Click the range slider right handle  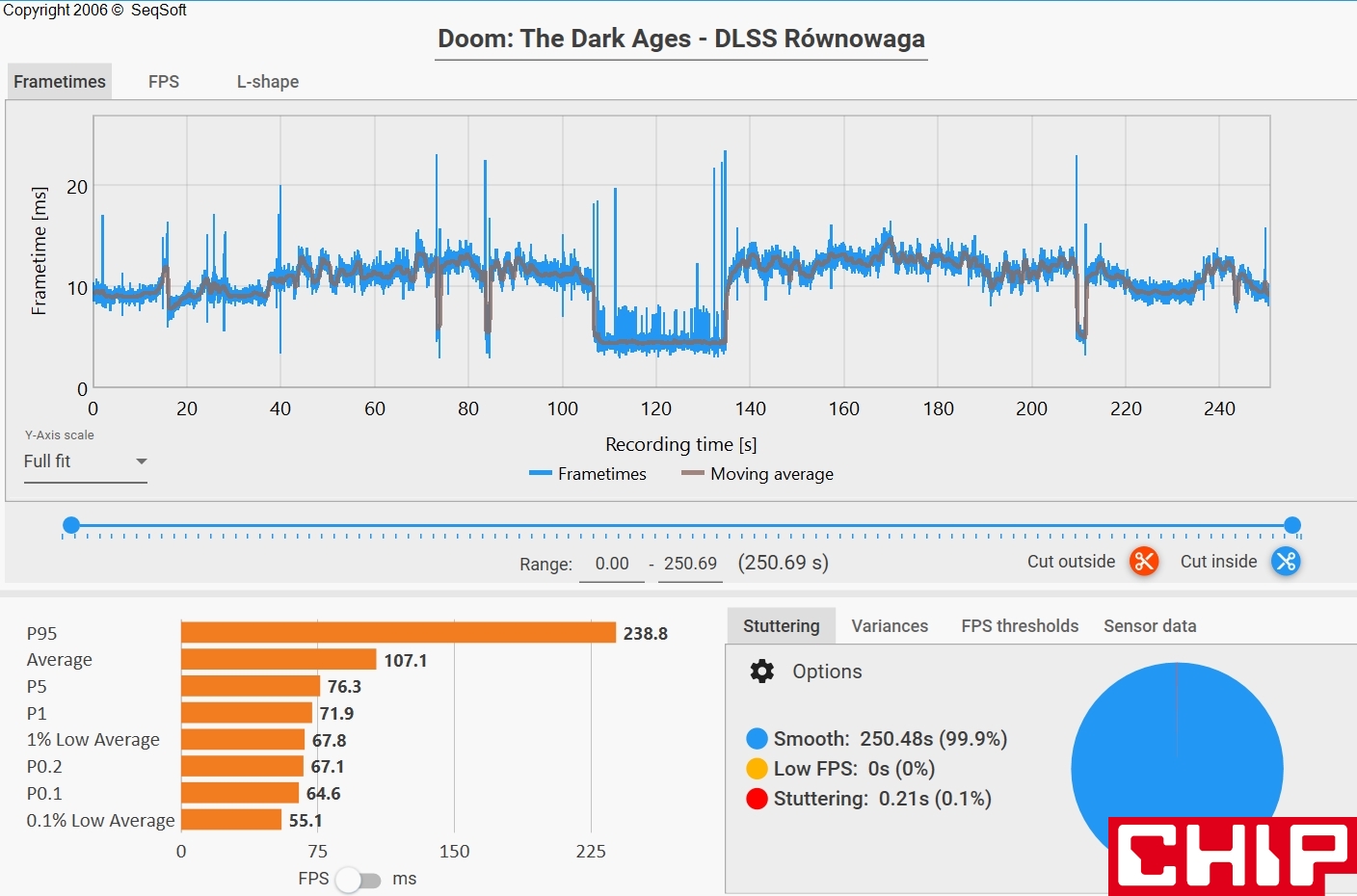click(x=1292, y=525)
